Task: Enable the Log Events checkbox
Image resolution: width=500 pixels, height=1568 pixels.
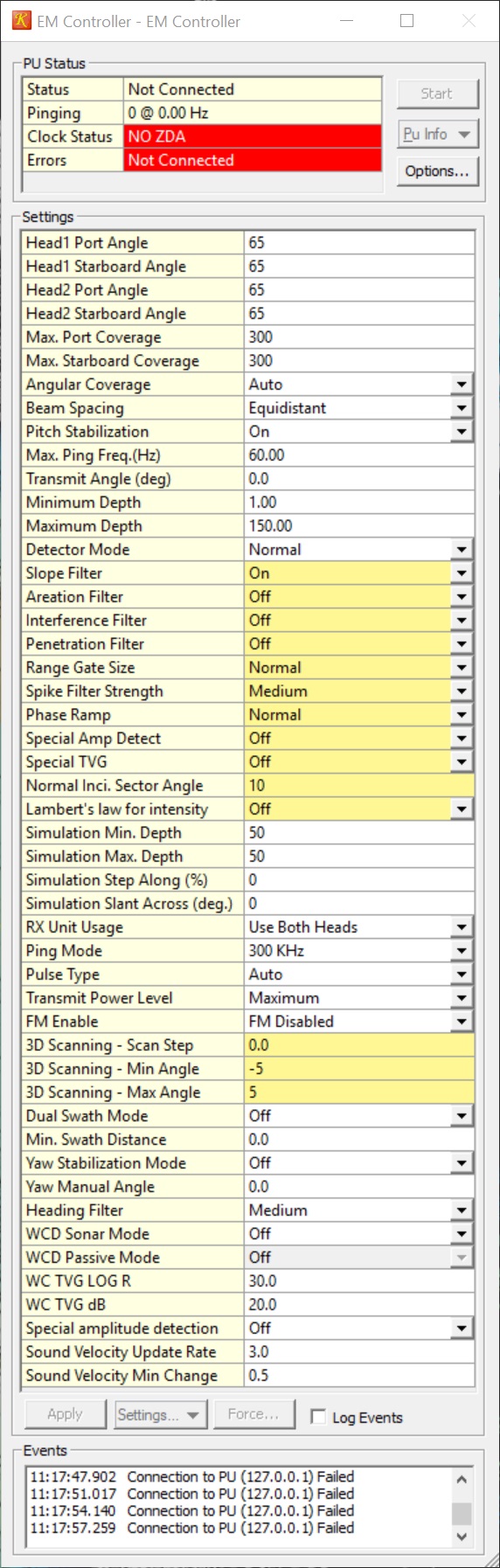Action: tap(318, 1417)
